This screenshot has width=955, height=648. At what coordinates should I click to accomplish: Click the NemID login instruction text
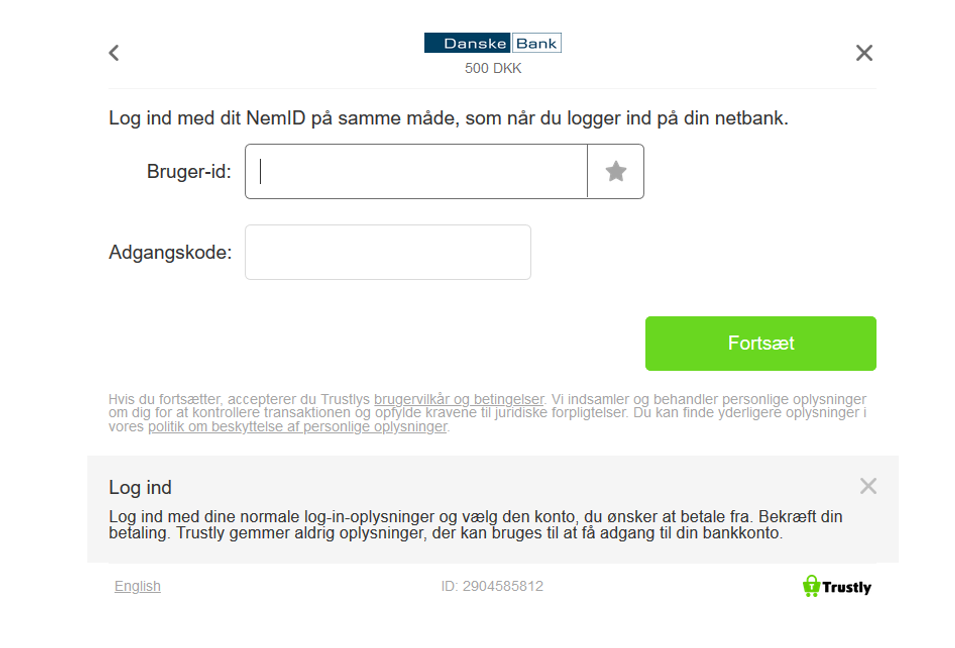click(x=448, y=118)
